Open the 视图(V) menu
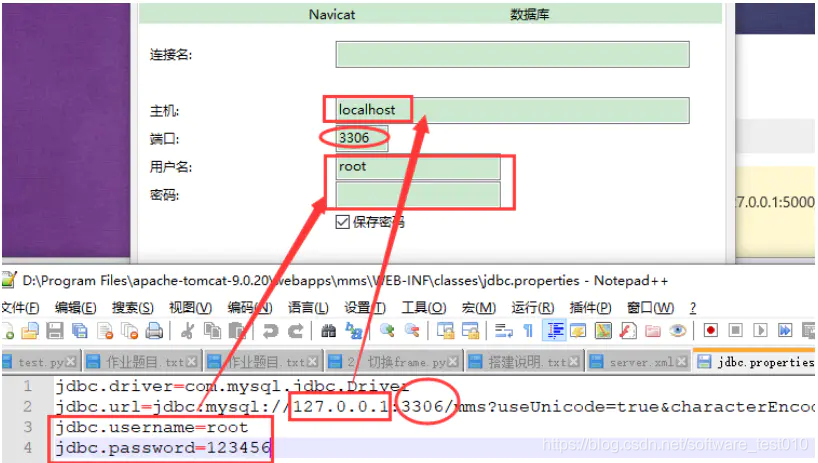 190,308
